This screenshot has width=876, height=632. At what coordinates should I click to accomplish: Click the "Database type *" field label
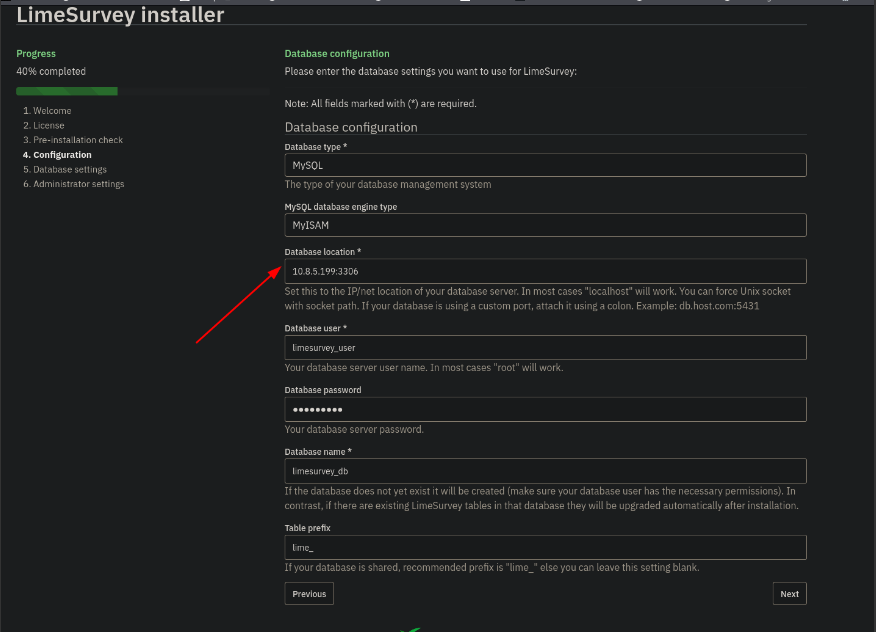click(x=316, y=147)
